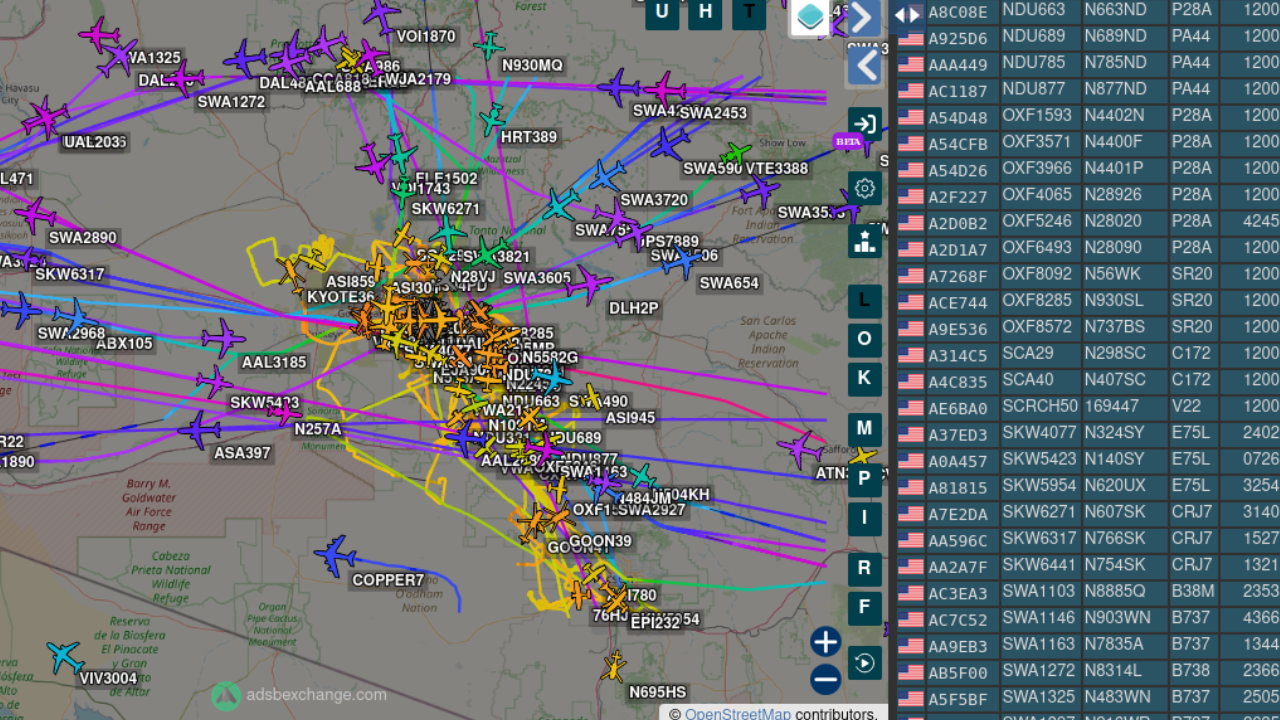The width and height of the screenshot is (1280, 720).
Task: Open the stats podium icon
Action: [x=865, y=241]
